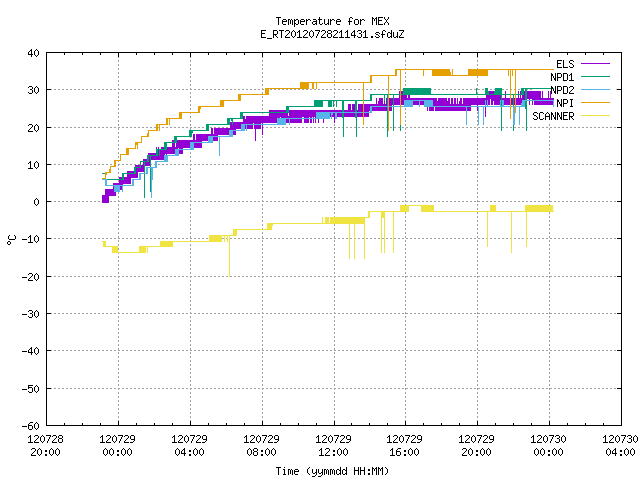Click the NPI legend label
This screenshot has width=640, height=480.
(x=565, y=103)
